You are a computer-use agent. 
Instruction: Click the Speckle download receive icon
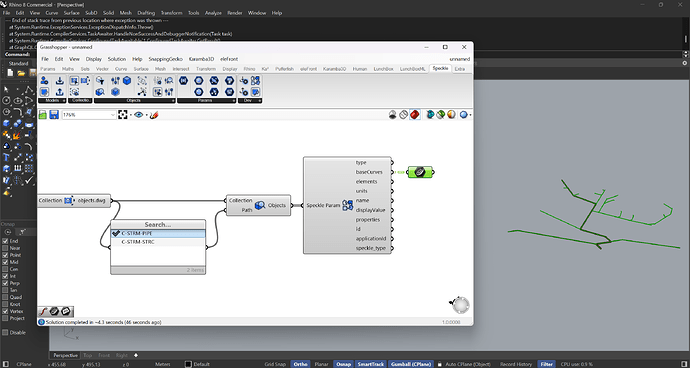click(60, 81)
